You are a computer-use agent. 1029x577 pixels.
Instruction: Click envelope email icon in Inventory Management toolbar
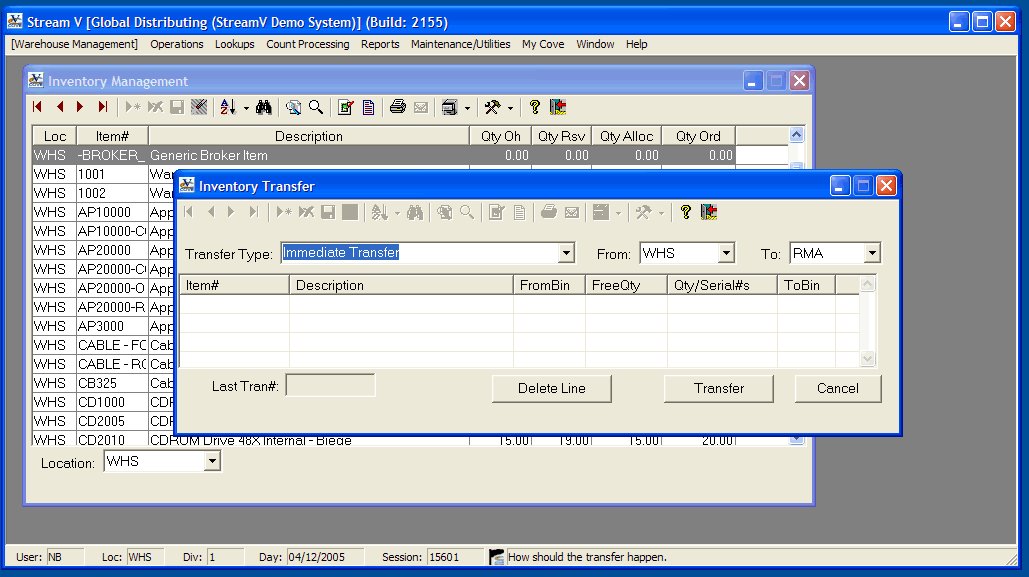coord(421,107)
